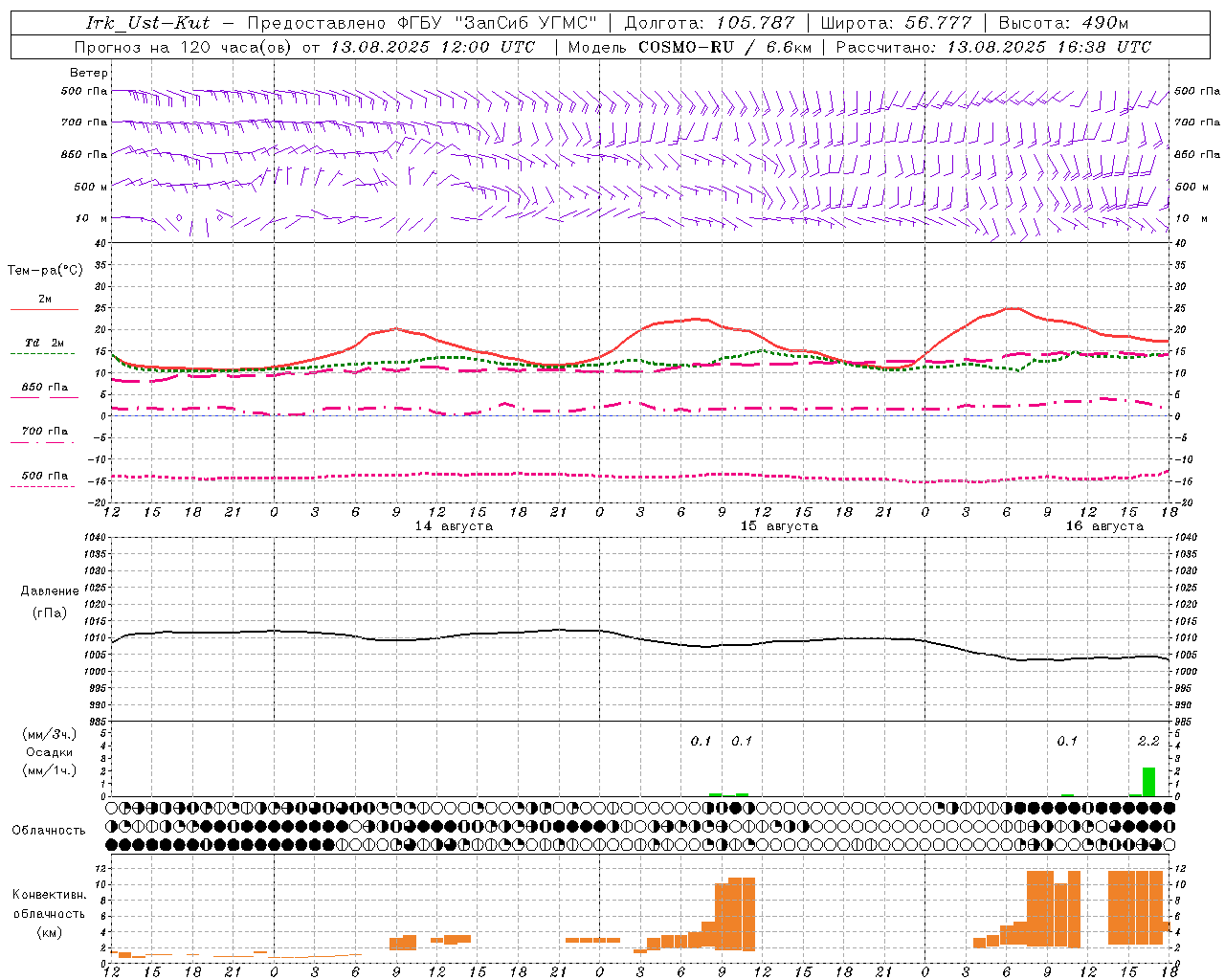Click the (км) unit label under Конвективн. облачность
The image size is (1225, 980).
[49, 932]
